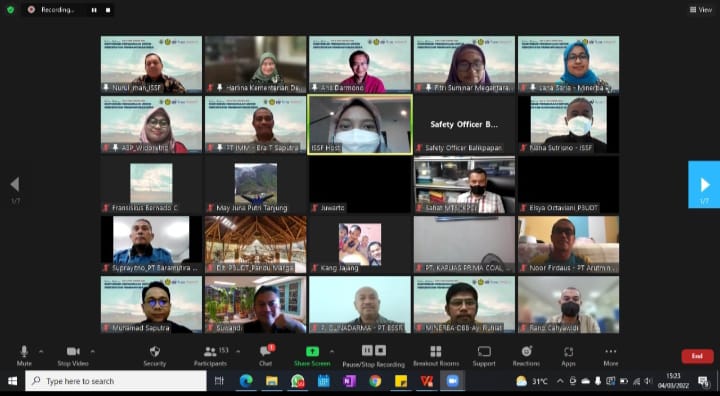Click the green Share Screen button
This screenshot has height=396, width=720.
312,356
